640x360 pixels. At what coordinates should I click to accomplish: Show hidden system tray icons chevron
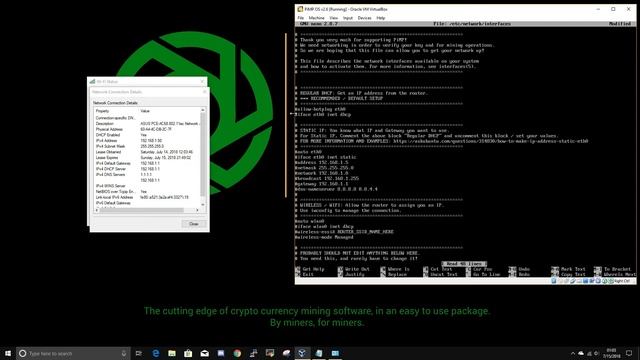[573, 353]
